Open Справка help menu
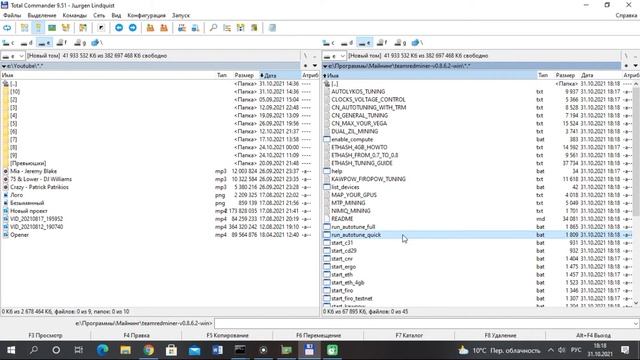This screenshot has width=640, height=360. click(626, 15)
